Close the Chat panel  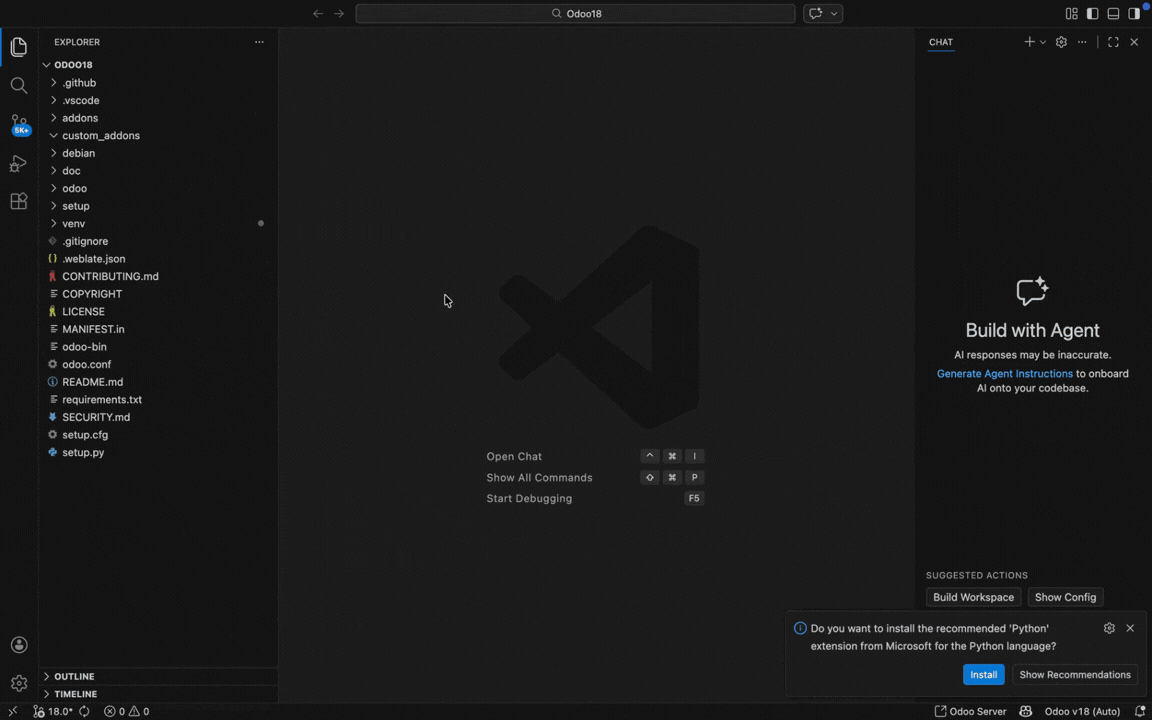[1134, 42]
